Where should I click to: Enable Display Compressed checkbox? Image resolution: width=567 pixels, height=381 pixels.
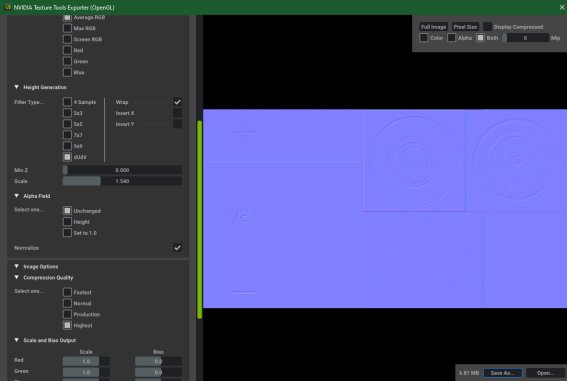click(x=487, y=27)
